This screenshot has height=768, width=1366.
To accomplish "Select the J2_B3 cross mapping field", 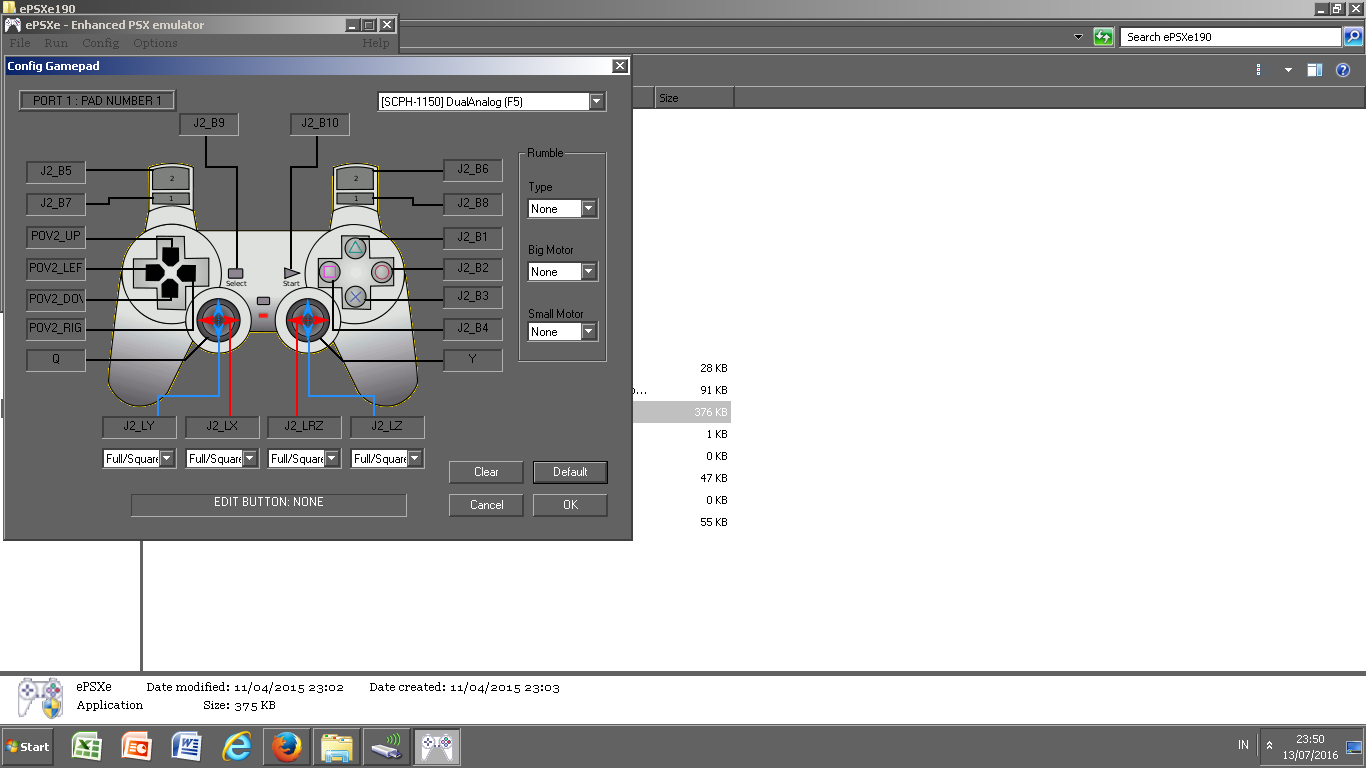I will pos(473,296).
